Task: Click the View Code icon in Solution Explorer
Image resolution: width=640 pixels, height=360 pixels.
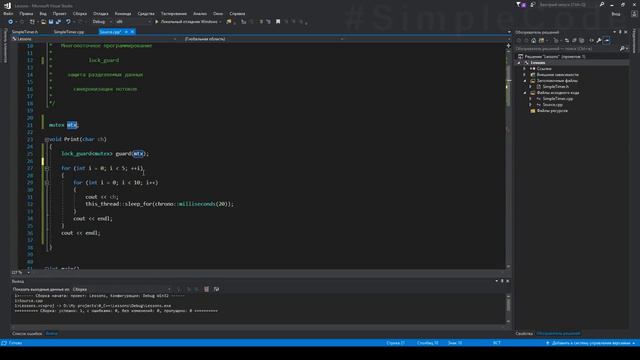Action: pyautogui.click(x=591, y=40)
